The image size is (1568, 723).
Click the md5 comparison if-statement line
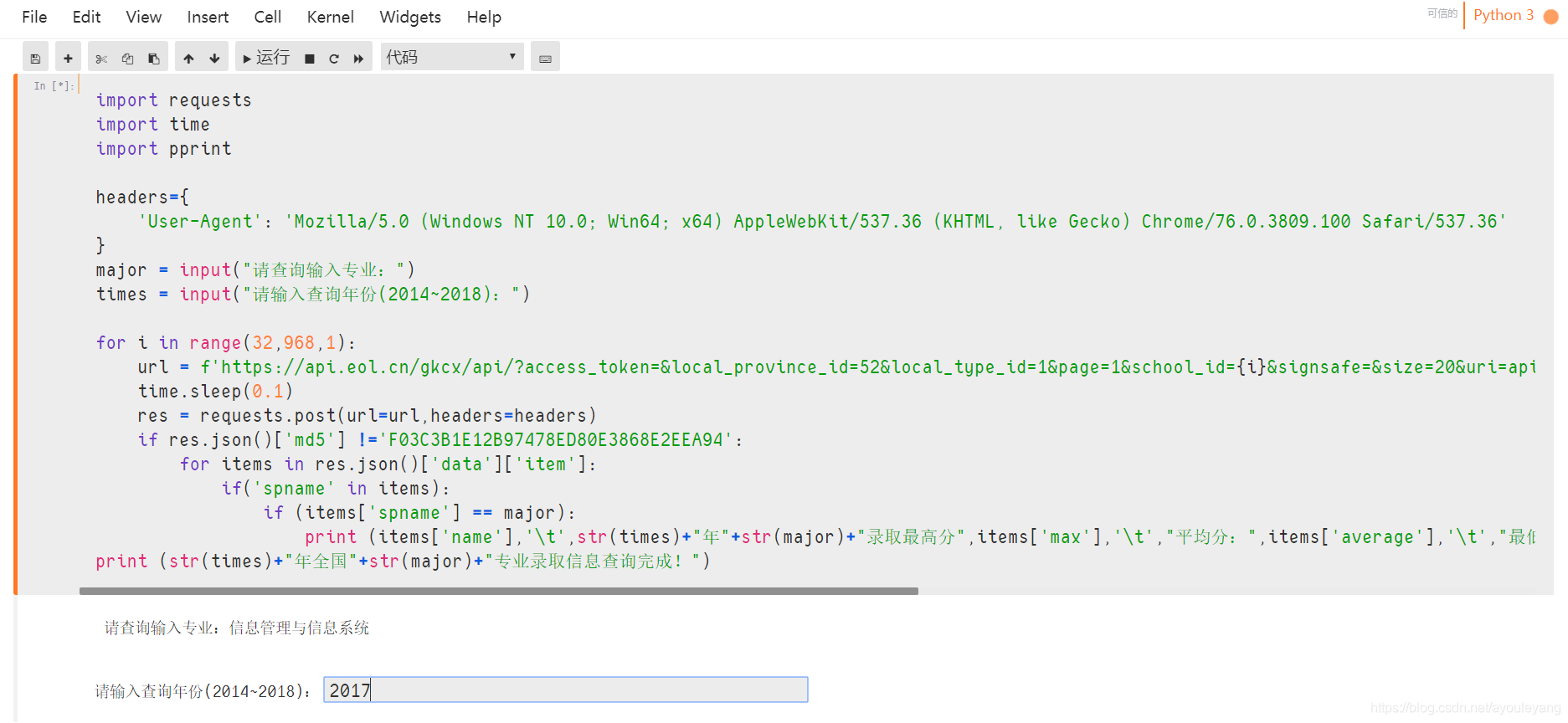440,440
